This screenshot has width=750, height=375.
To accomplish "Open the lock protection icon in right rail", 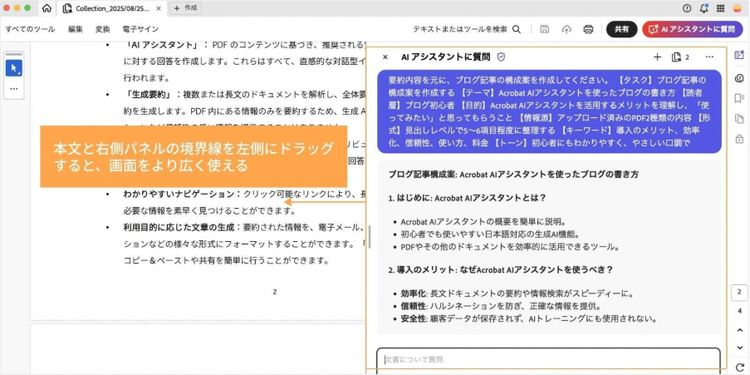I will 739,139.
